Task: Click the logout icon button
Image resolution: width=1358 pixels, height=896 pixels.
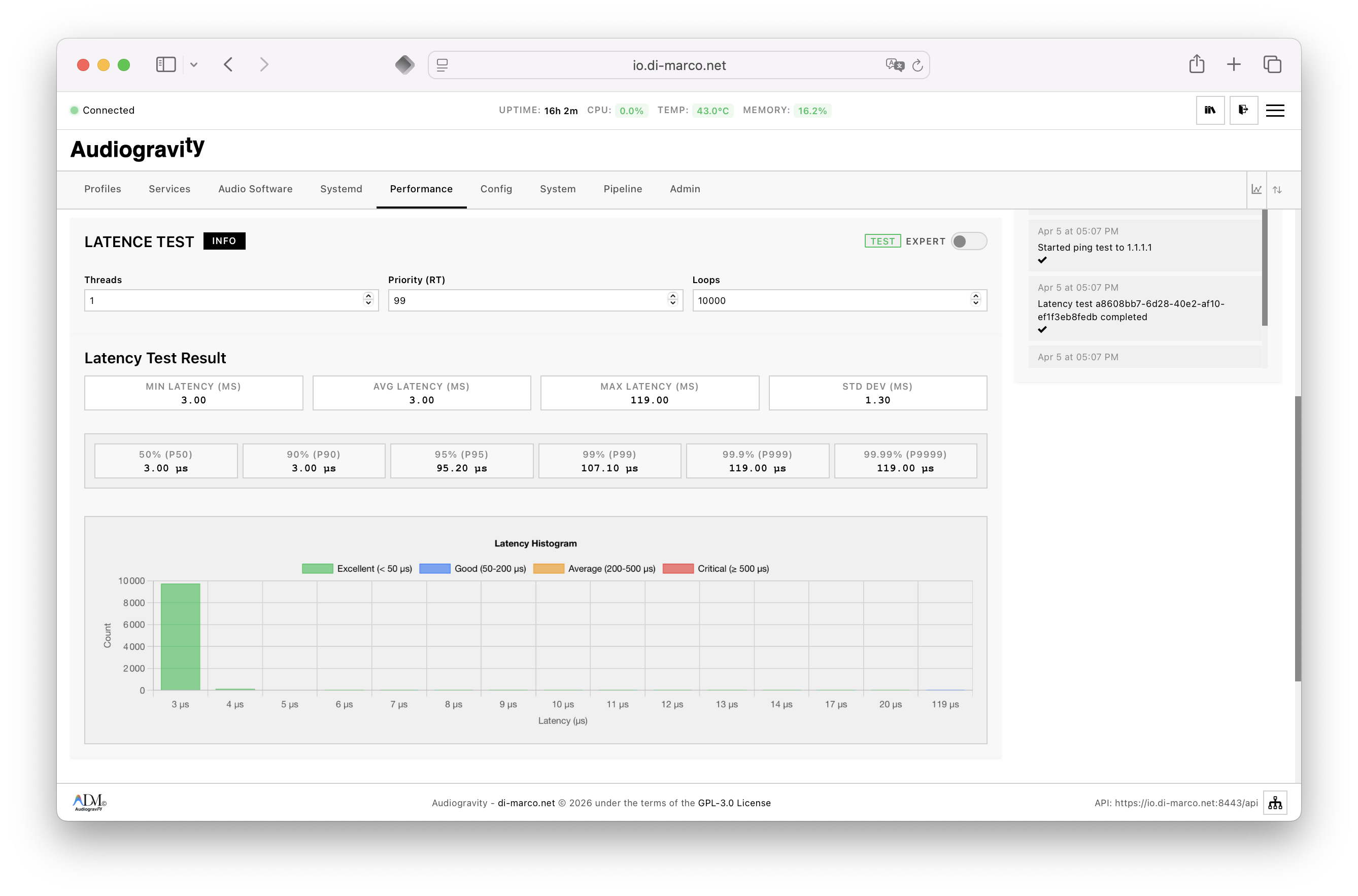Action: tap(1243, 110)
